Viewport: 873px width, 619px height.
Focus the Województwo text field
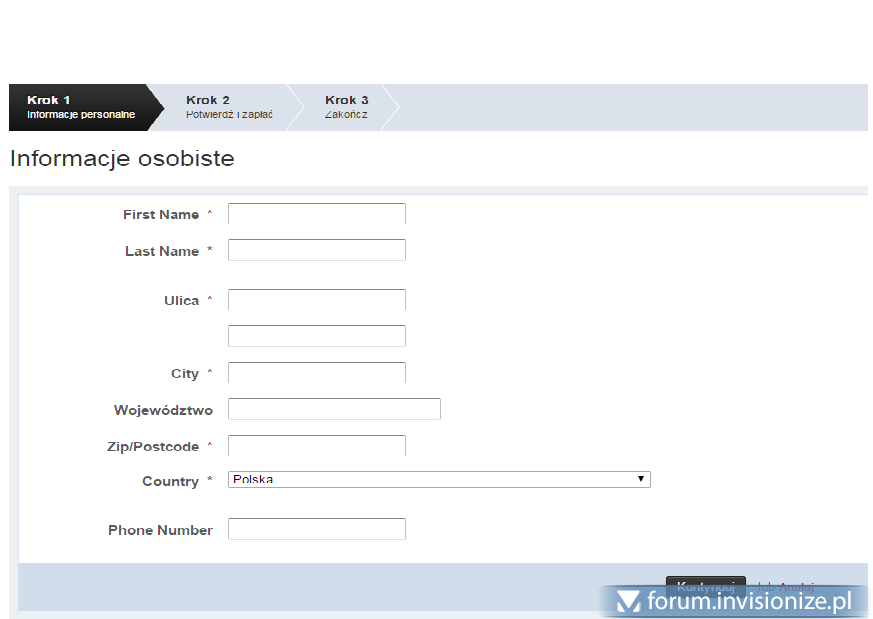click(x=334, y=409)
